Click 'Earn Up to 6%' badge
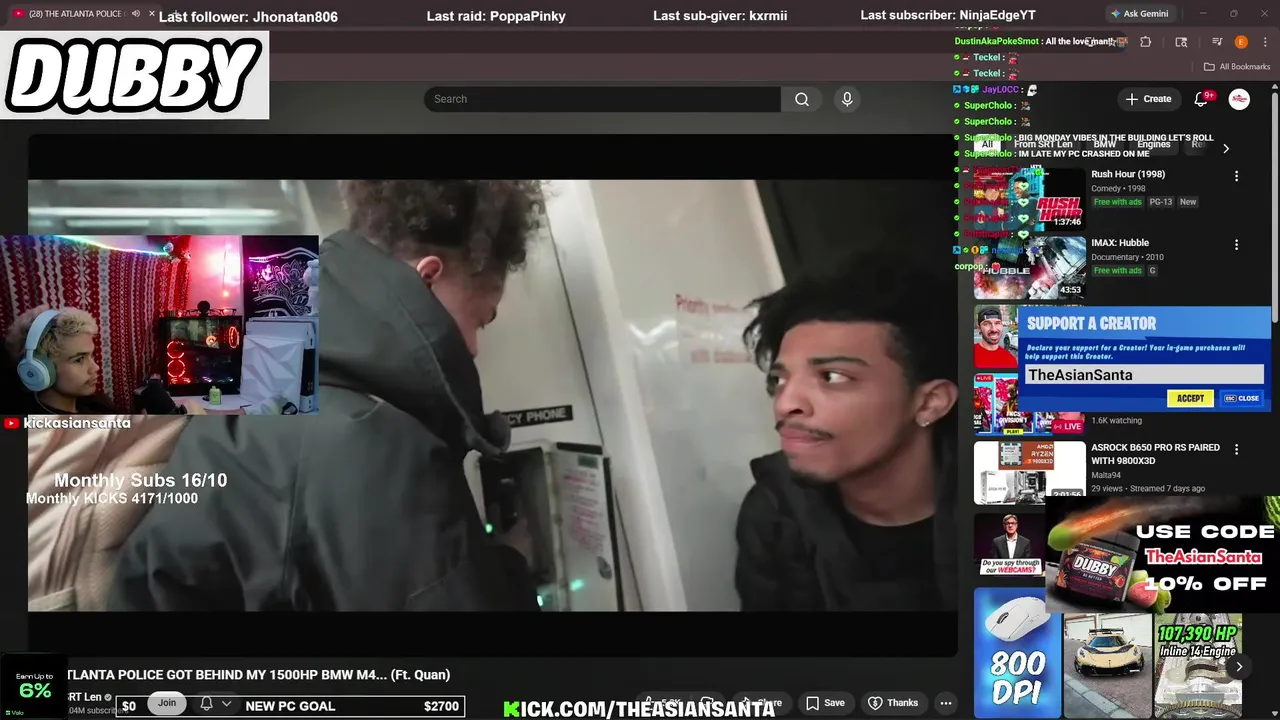The image size is (1280, 720). (34, 686)
